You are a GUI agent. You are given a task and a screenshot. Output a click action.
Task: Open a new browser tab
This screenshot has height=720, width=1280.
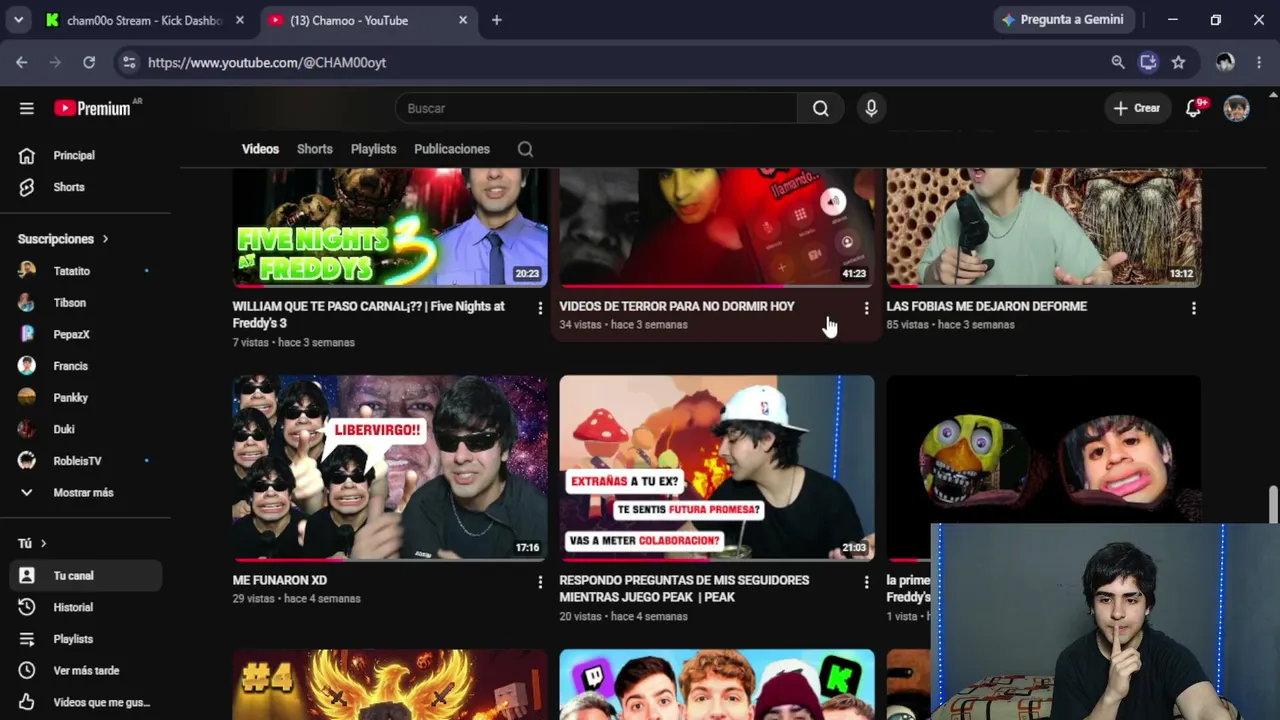(x=496, y=20)
